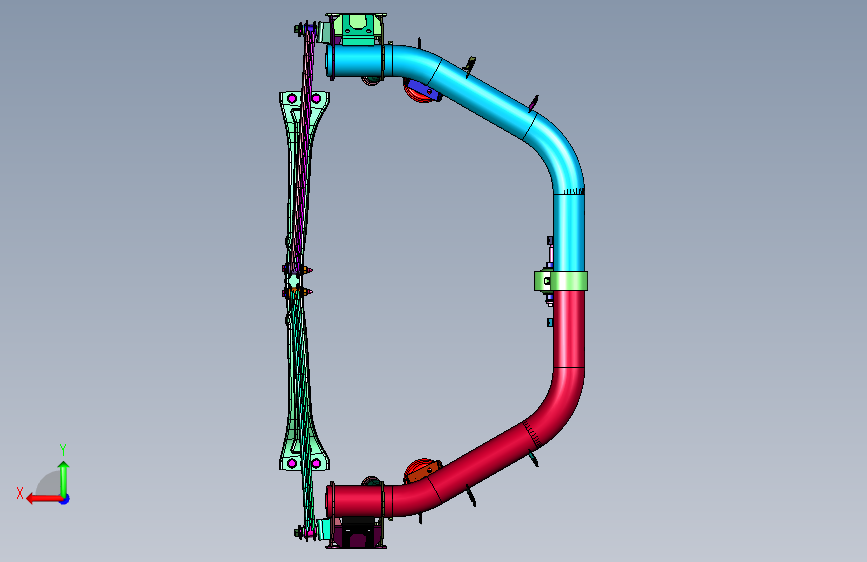Image resolution: width=867 pixels, height=562 pixels.
Task: Select the nut at the top end of the strap
Action: (299, 28)
